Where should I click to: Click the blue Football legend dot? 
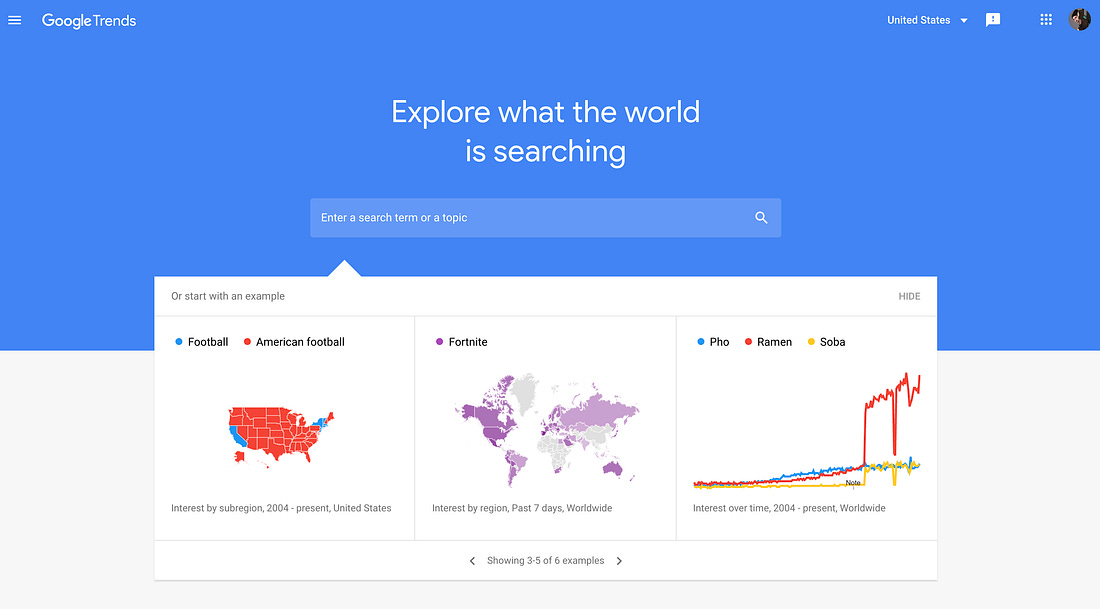179,342
